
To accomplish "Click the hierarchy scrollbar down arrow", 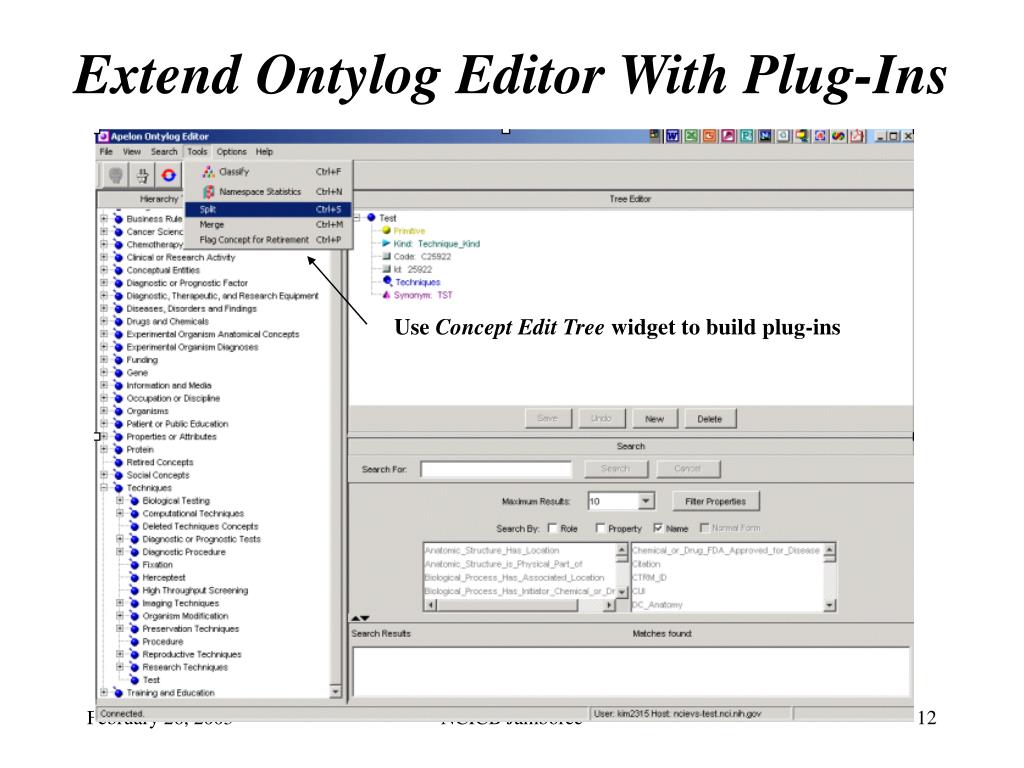I will point(336,692).
